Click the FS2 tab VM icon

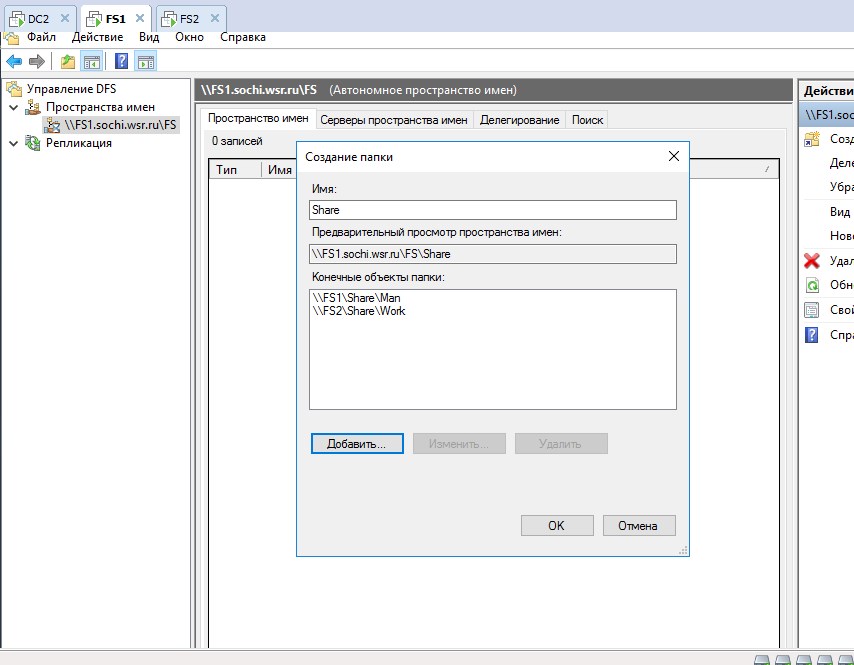[x=168, y=19]
